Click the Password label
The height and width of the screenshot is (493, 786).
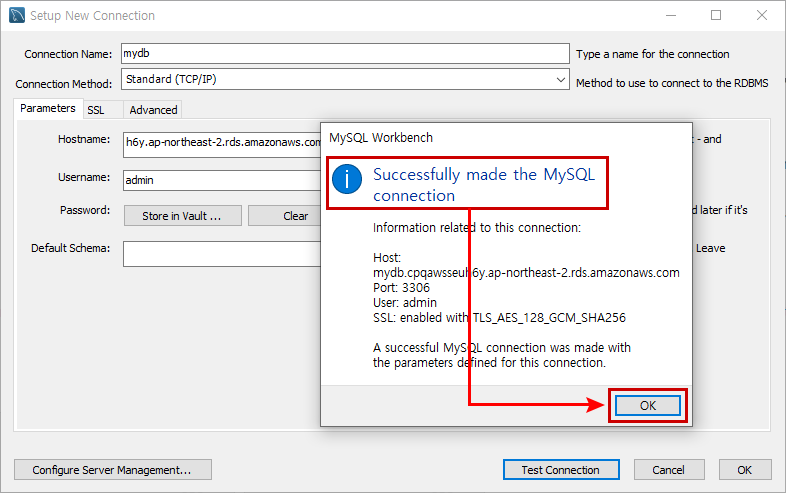pyautogui.click(x=85, y=210)
